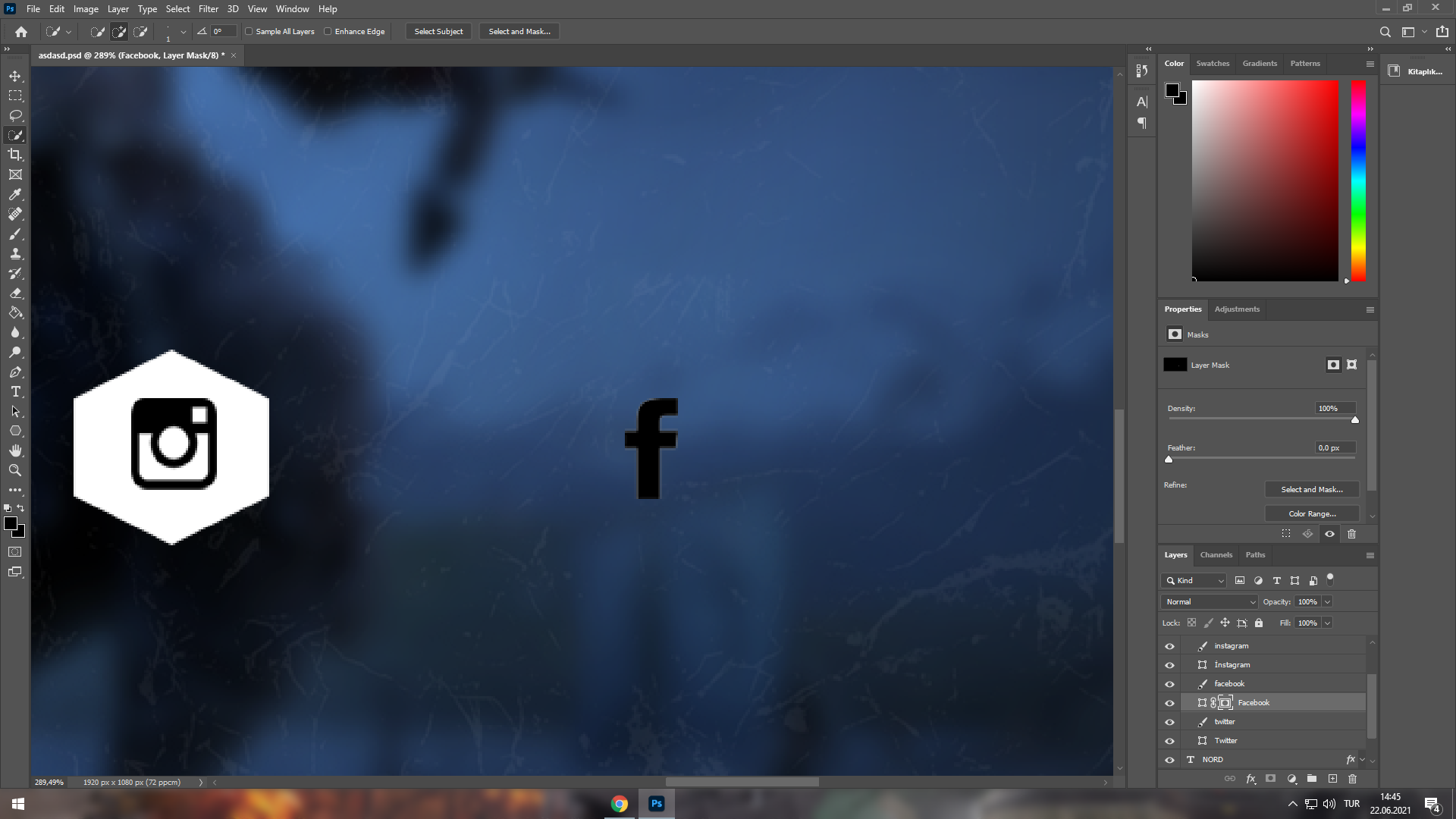Select the Clone Stamp tool
The height and width of the screenshot is (819, 1456).
[15, 253]
